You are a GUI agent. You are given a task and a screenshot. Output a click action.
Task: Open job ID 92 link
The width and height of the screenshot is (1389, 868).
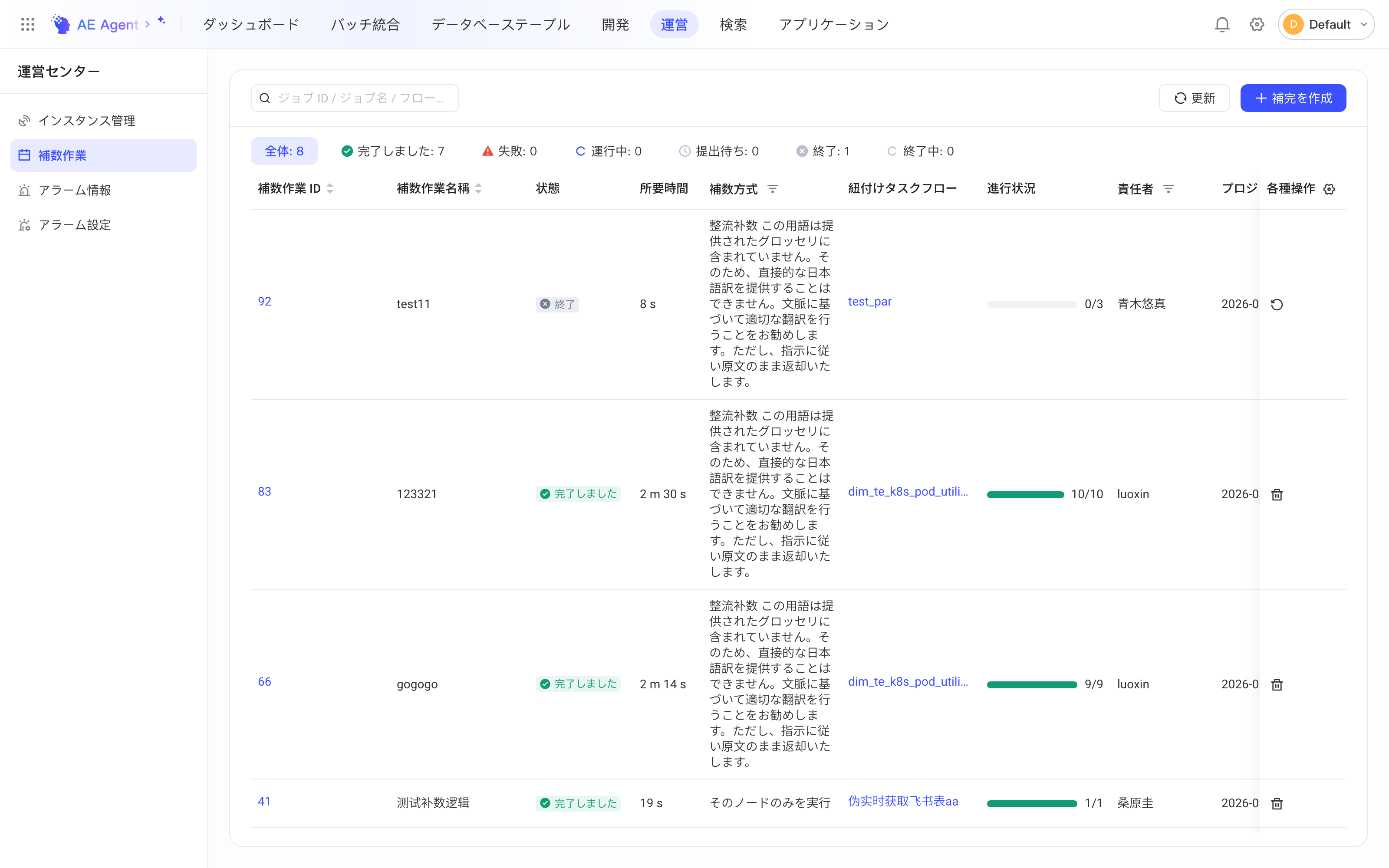(x=265, y=301)
